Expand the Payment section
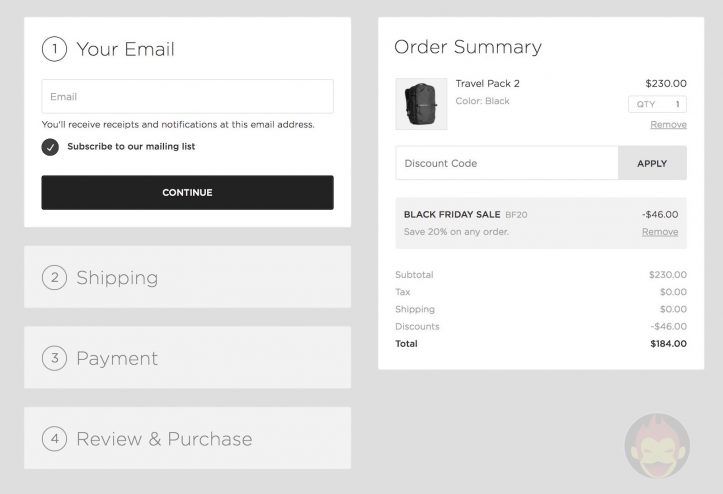This screenshot has height=494, width=723. tap(117, 358)
